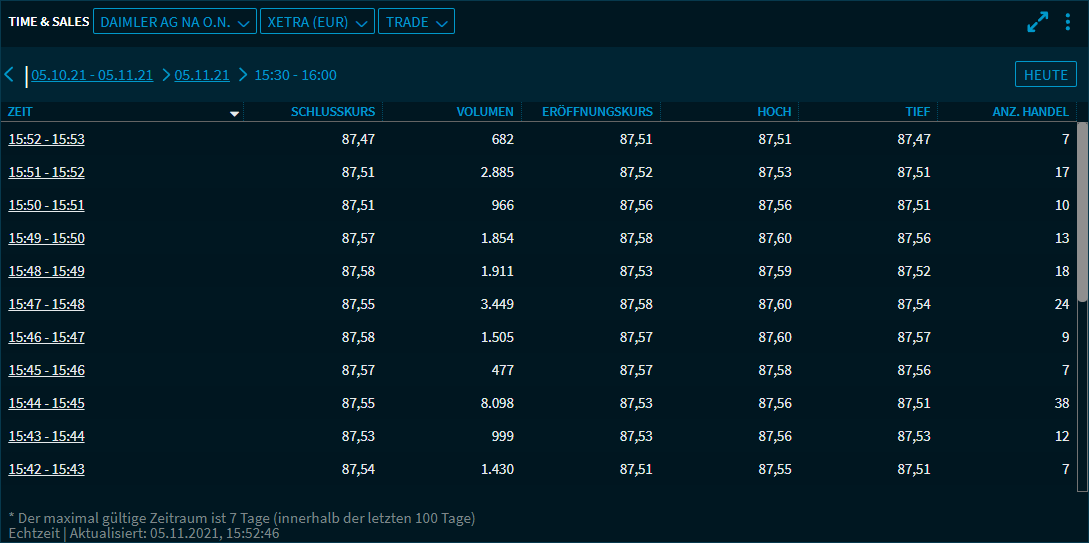Open the 15:52 - 15:53 time interval

47,139
